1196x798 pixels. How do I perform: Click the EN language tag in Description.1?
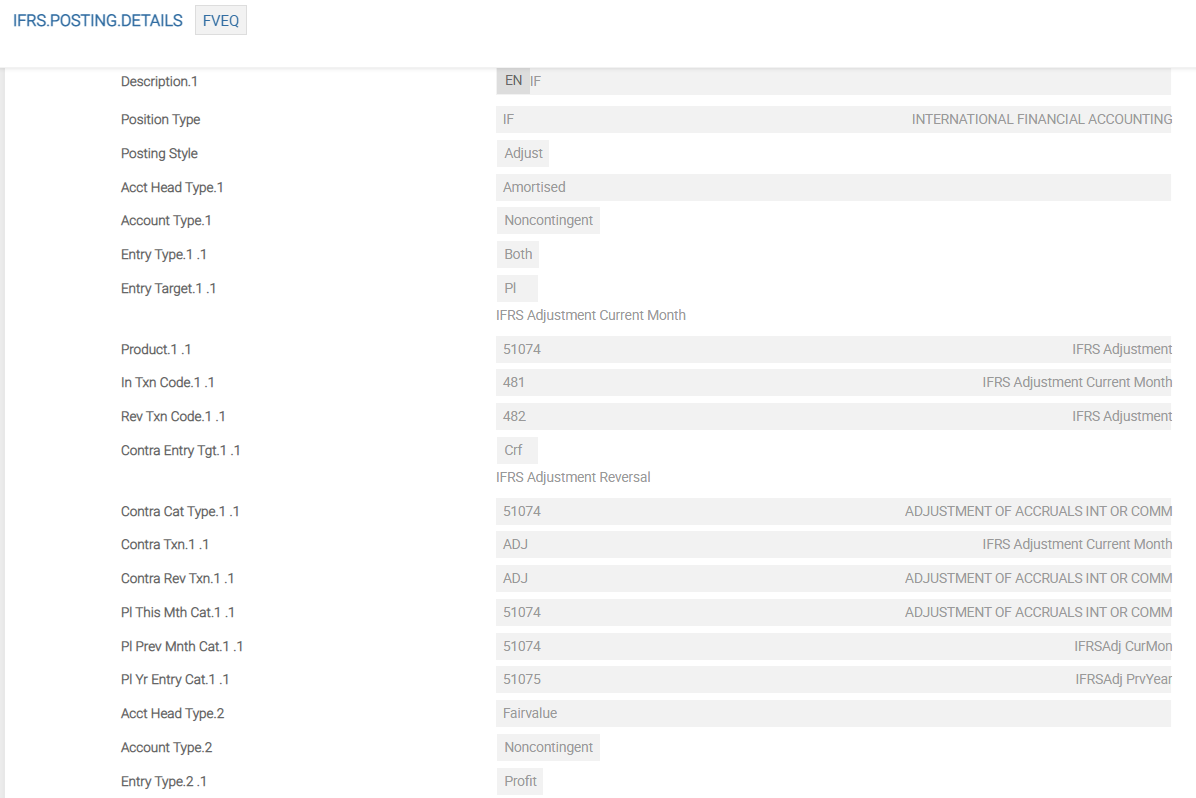(512, 81)
